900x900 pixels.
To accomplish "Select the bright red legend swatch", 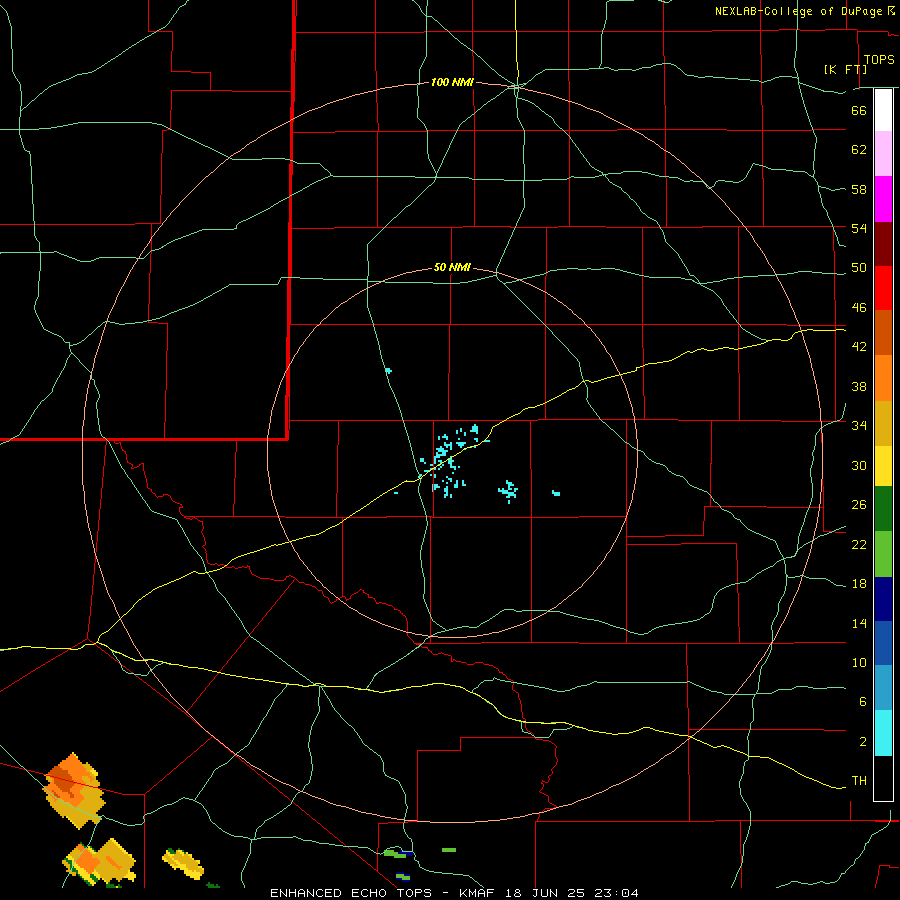I will 883,288.
